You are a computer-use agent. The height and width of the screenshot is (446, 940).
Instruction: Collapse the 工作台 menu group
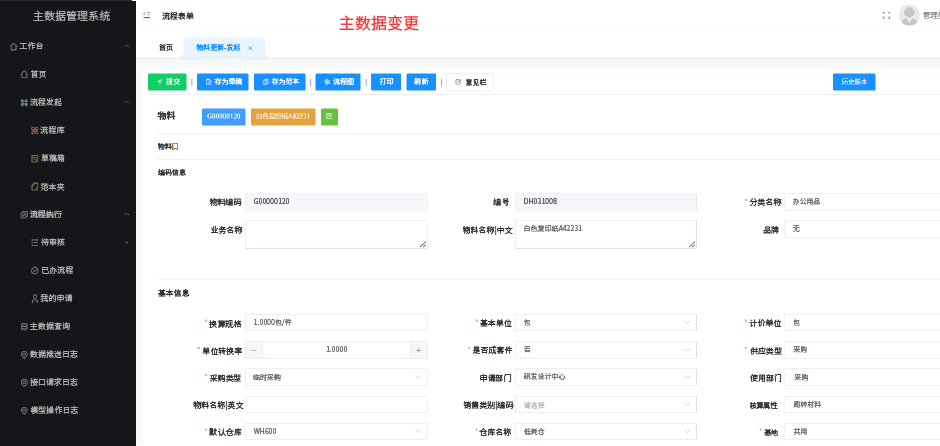[126, 46]
